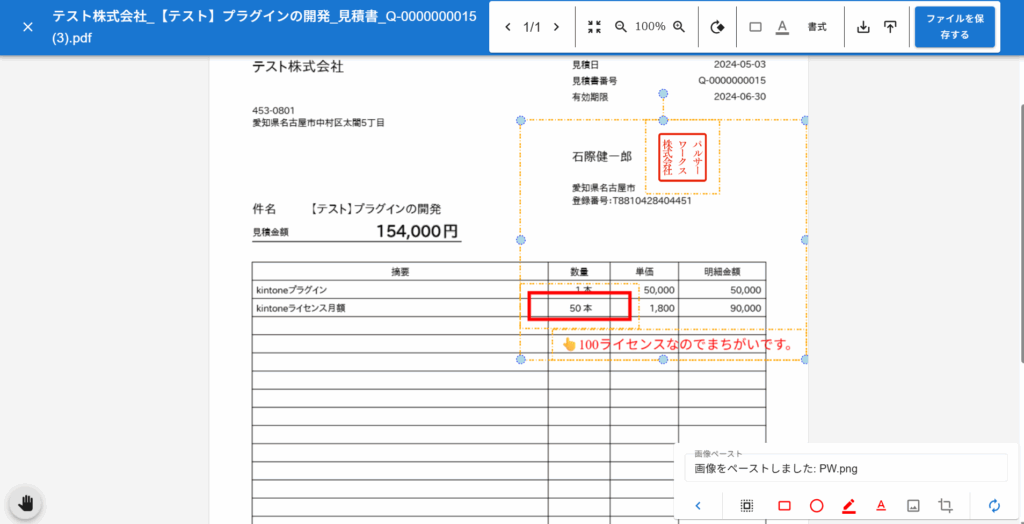This screenshot has width=1024, height=524.
Task: Pick the red pen drawing tool
Action: (x=849, y=506)
